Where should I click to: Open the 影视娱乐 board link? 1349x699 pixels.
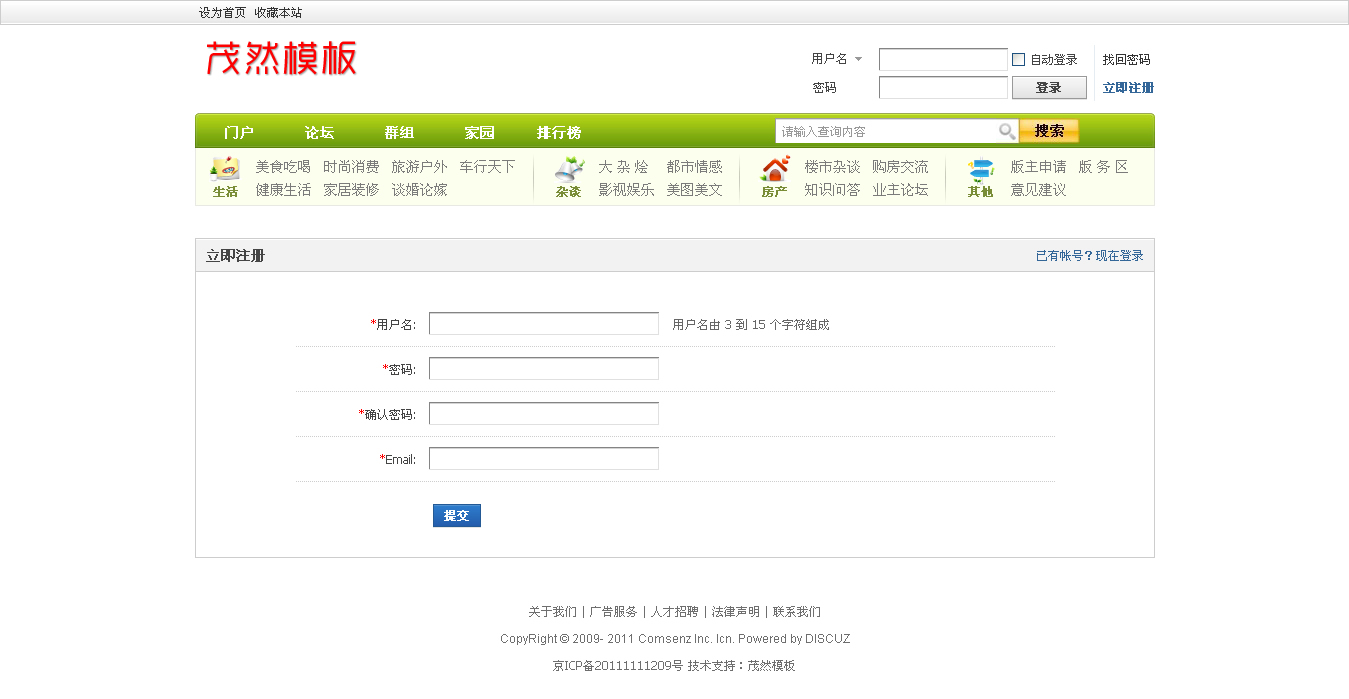click(x=626, y=190)
